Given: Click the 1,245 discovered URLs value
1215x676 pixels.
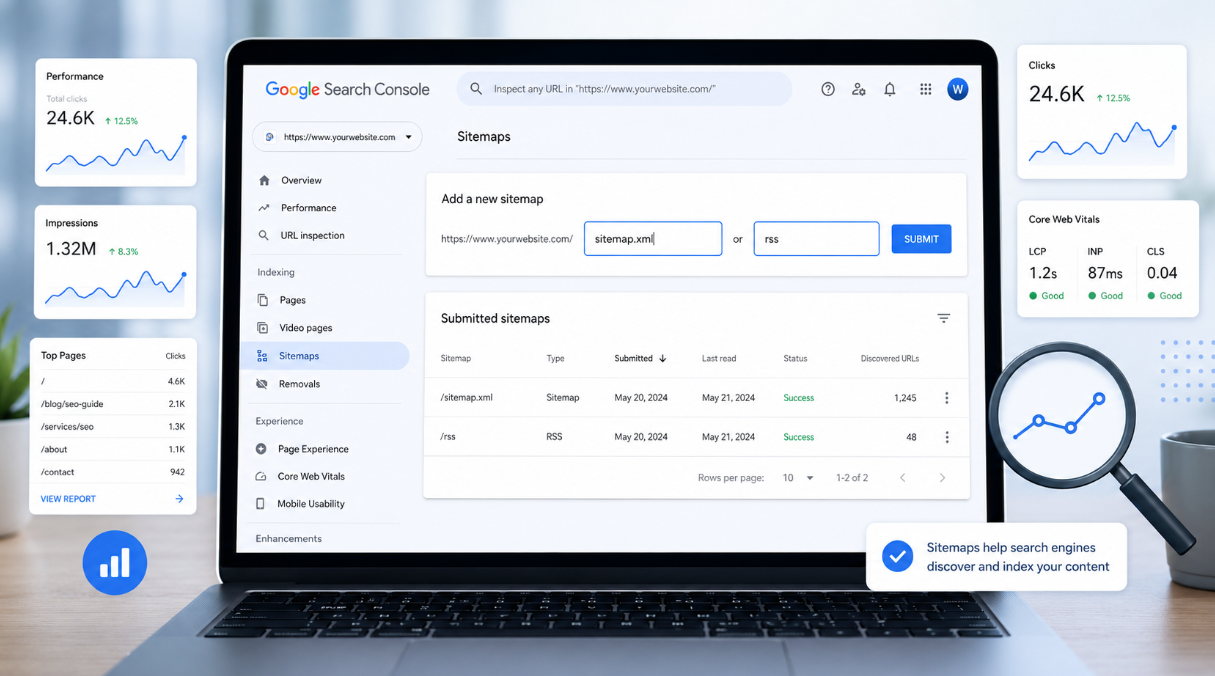Looking at the screenshot, I should (905, 398).
